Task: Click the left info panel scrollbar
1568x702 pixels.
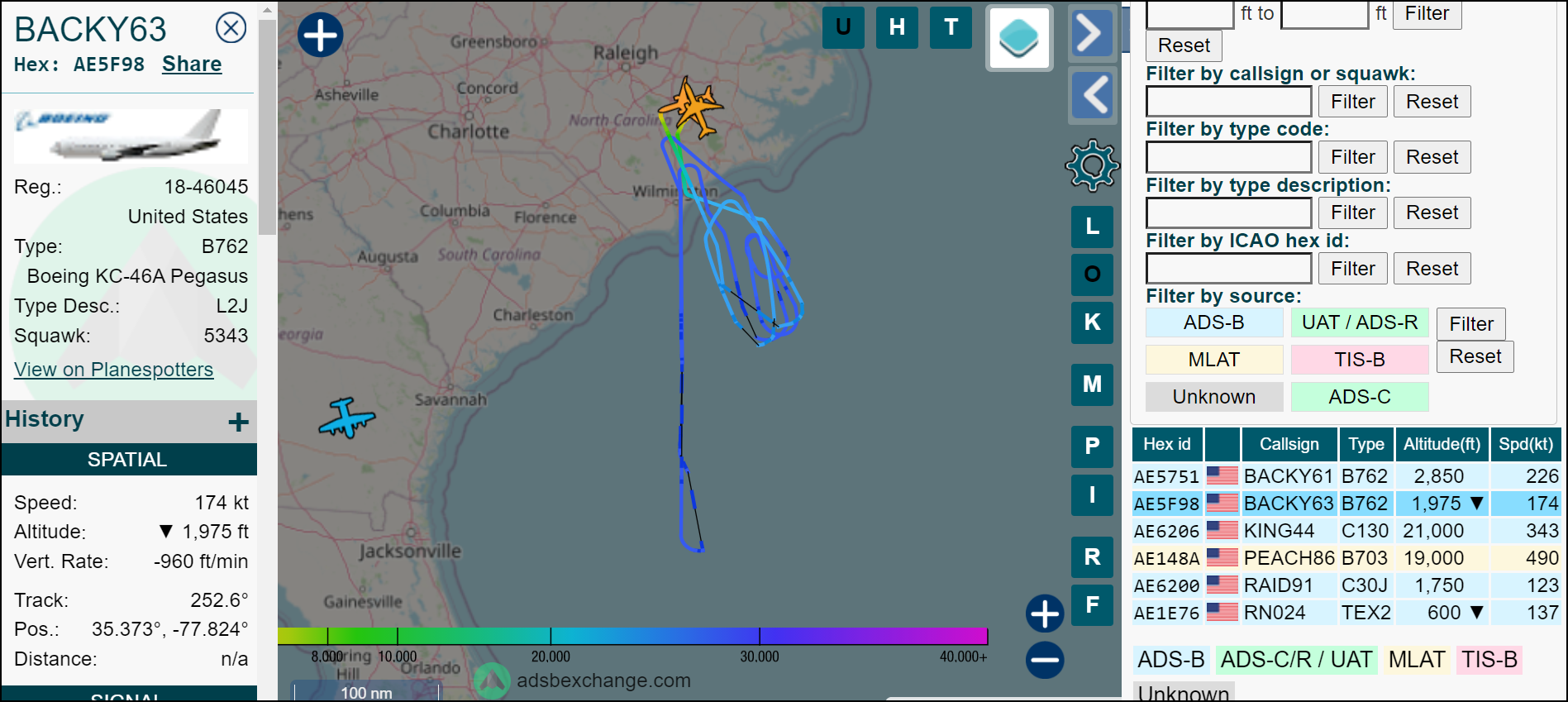Action: pos(267,128)
